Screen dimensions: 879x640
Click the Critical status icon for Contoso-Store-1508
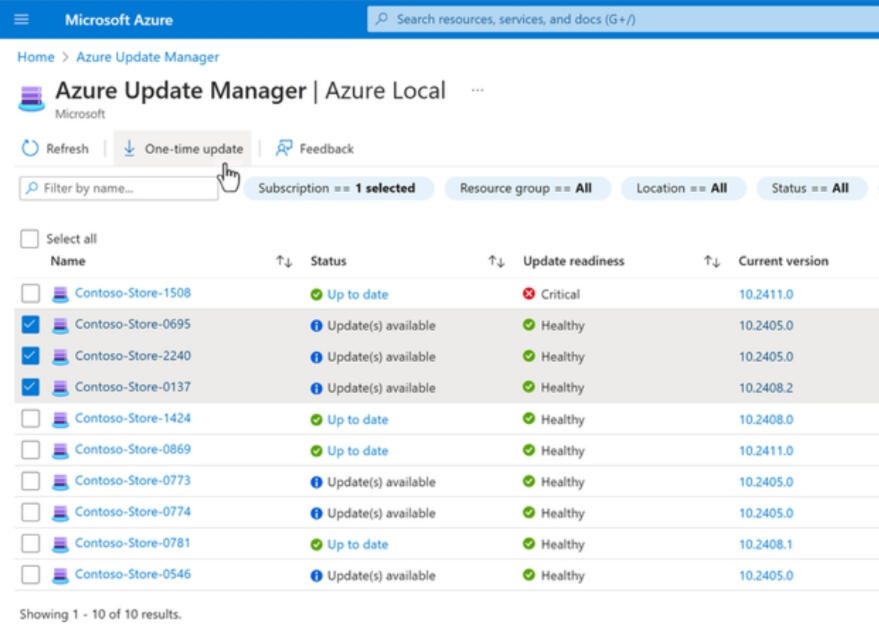coord(529,294)
